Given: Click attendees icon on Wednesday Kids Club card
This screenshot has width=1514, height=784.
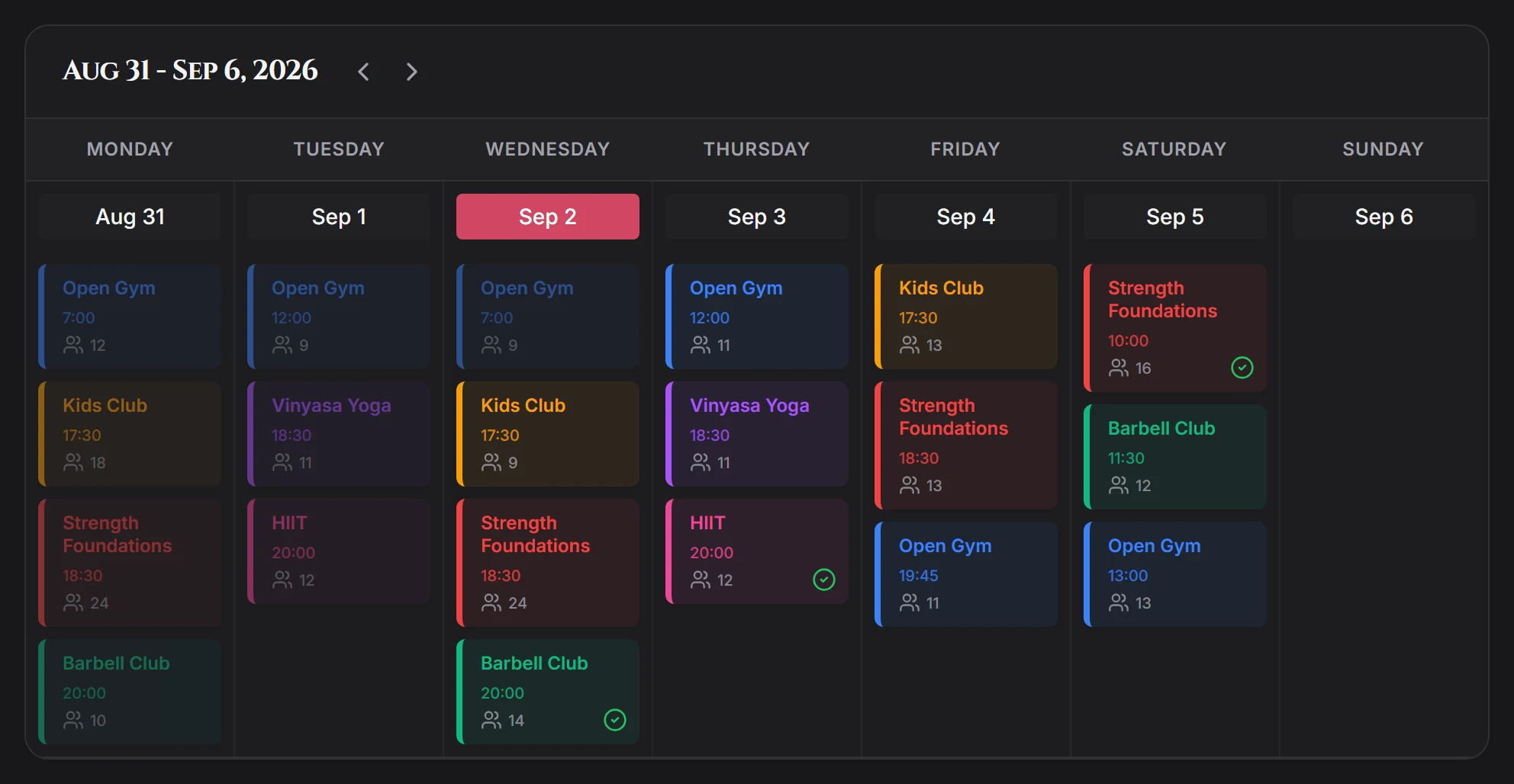Looking at the screenshot, I should pos(491,463).
